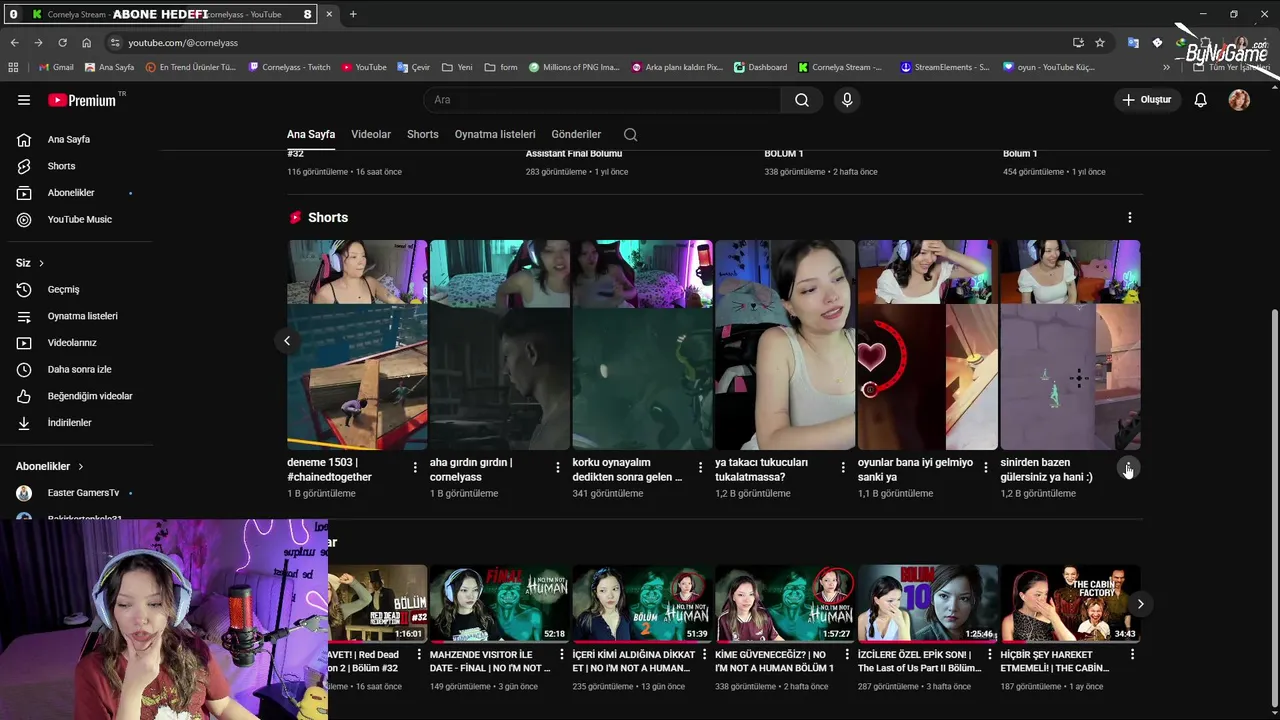Open 'İZCİLERE ÖZEL EPİK SON' video title
The height and width of the screenshot is (720, 1280).
click(919, 661)
